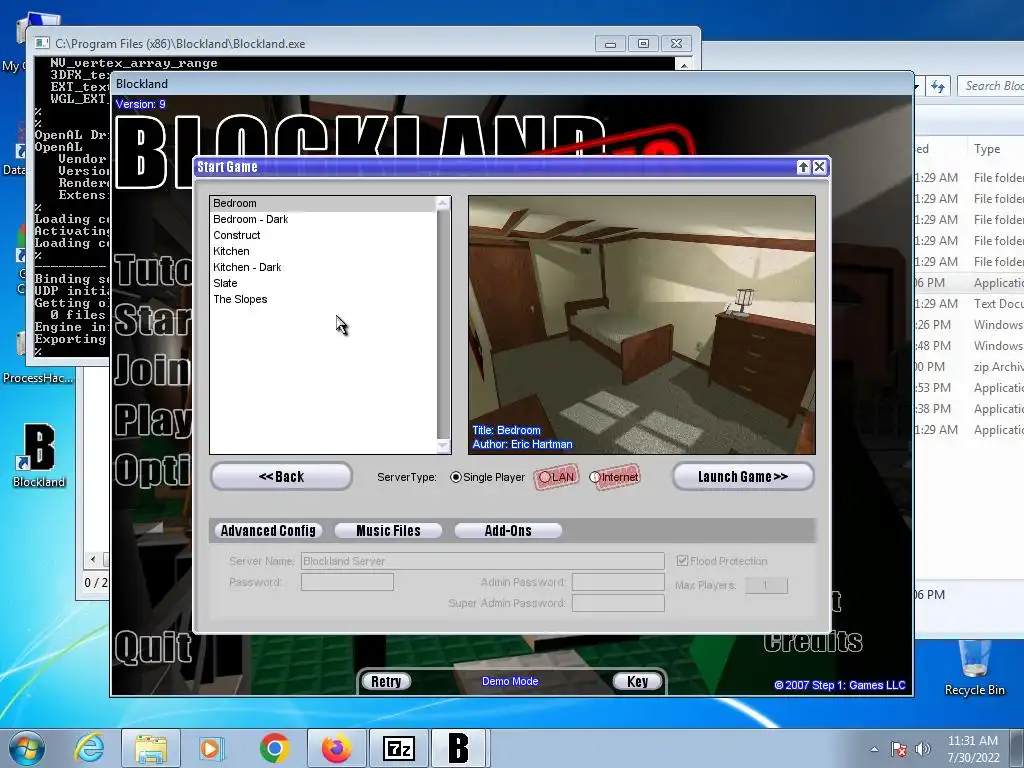
Task: Click Quit in Blockland main menu
Action: tap(153, 647)
